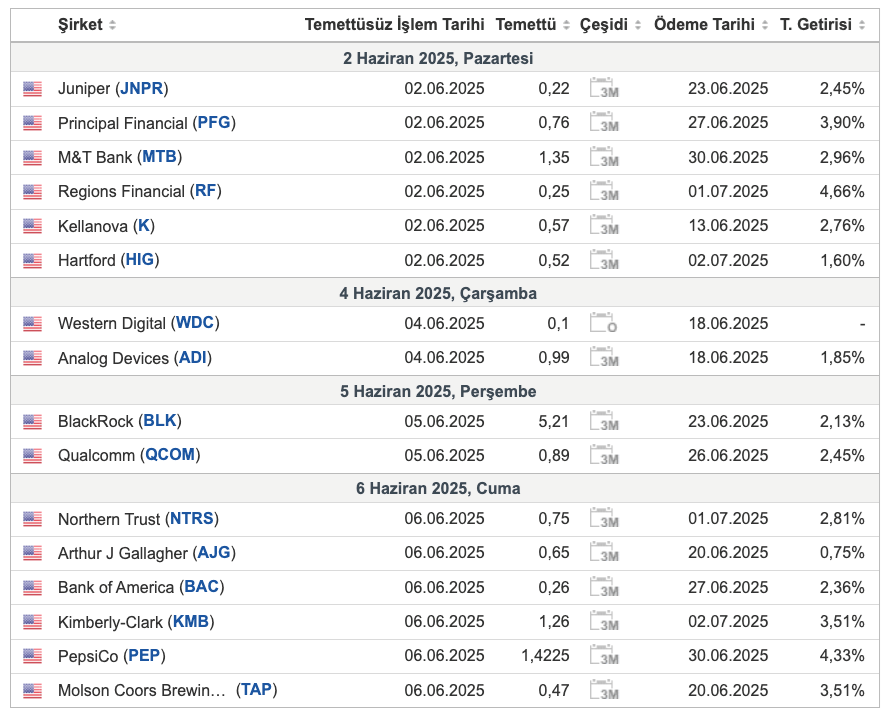Click M&T Bank's dividend value 1,35

[554, 157]
